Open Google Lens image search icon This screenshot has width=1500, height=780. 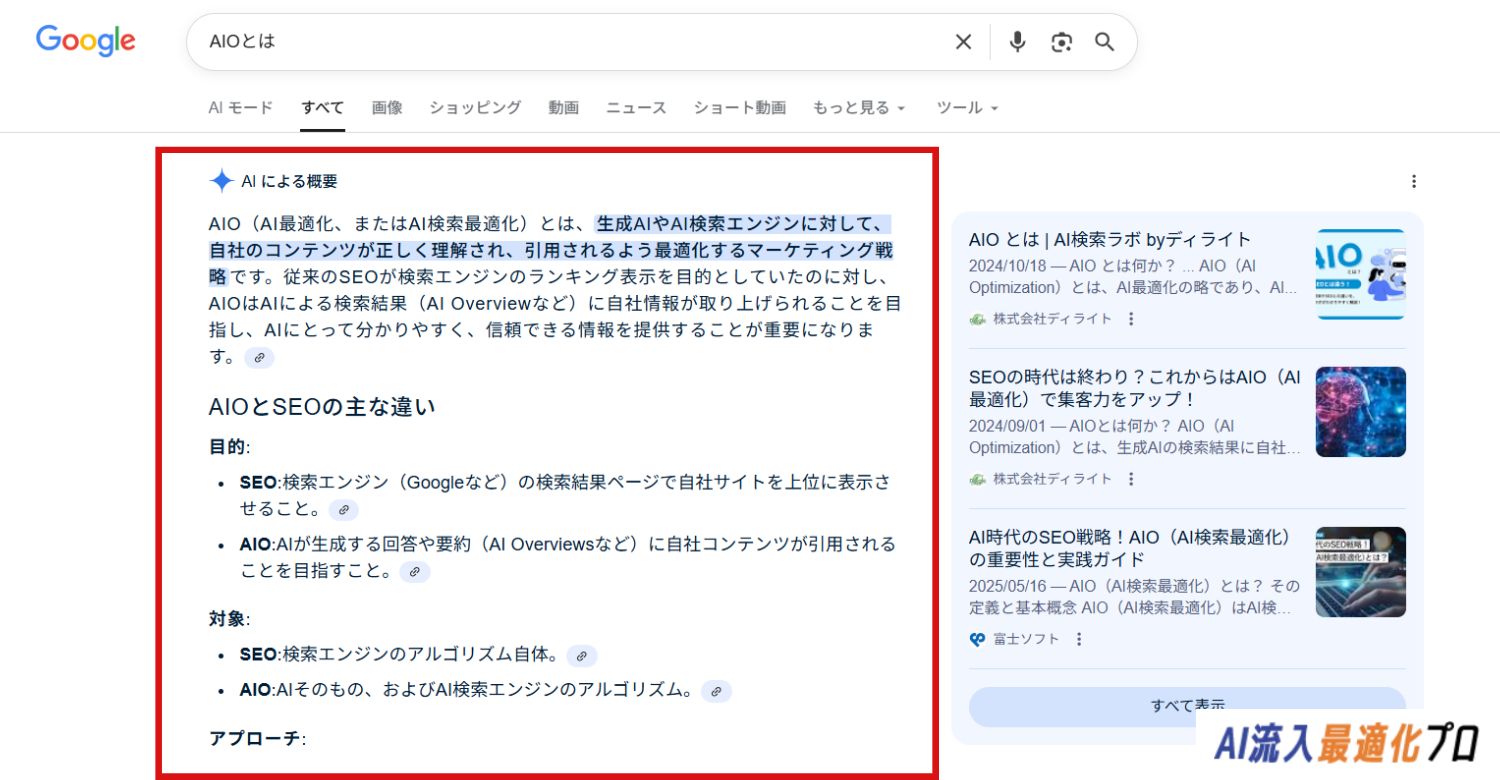point(1061,42)
